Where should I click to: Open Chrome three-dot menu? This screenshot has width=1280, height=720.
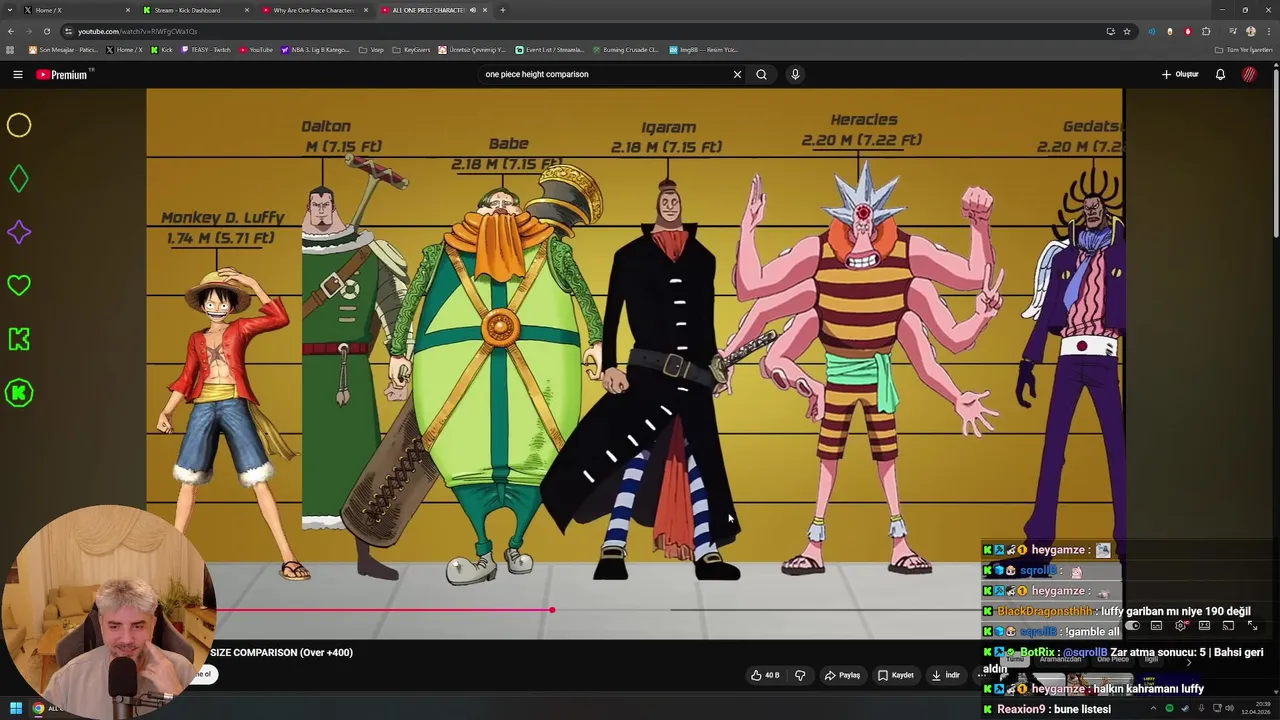[x=1268, y=31]
